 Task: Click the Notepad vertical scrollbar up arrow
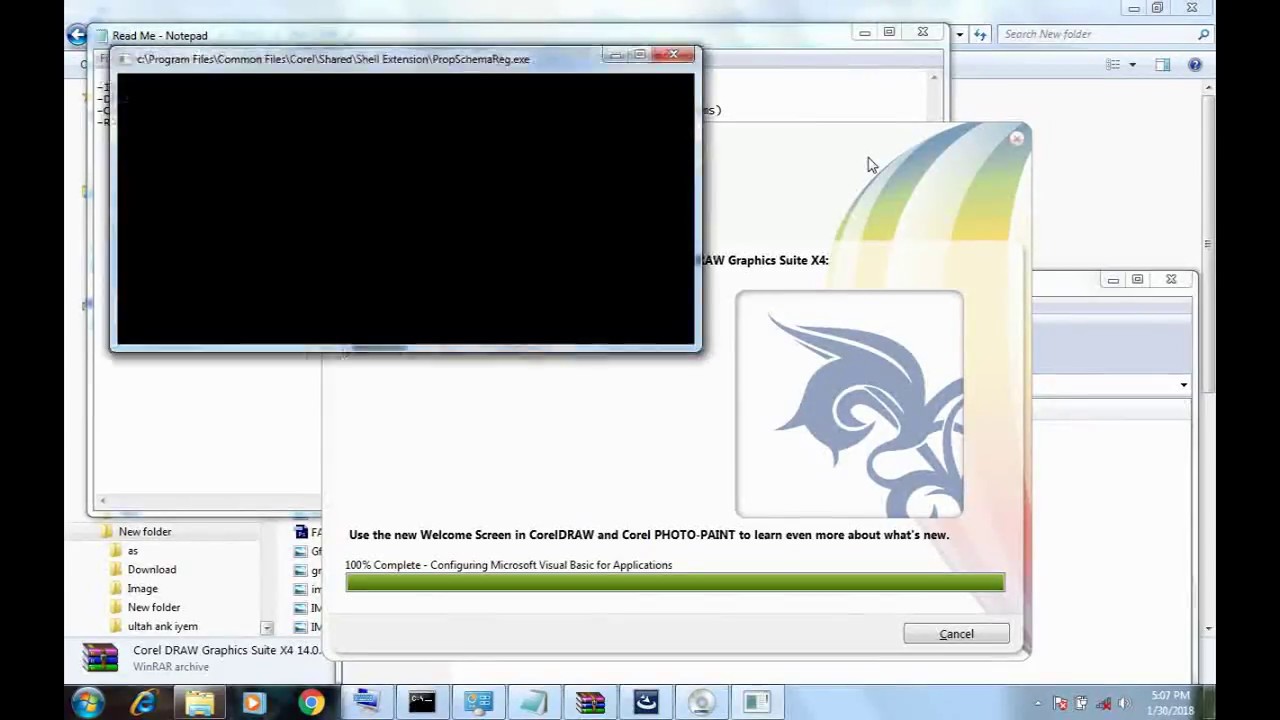934,77
